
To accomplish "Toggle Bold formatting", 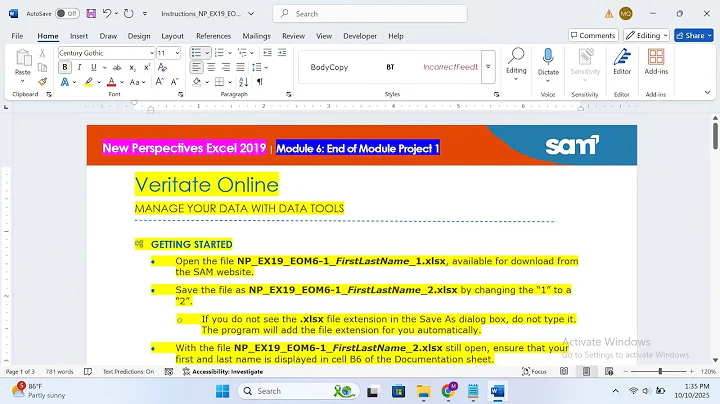I will point(65,67).
